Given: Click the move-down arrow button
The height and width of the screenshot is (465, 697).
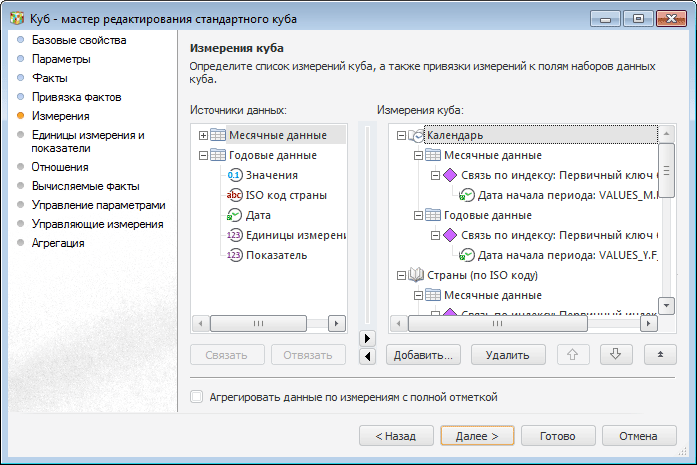Looking at the screenshot, I should 616,354.
